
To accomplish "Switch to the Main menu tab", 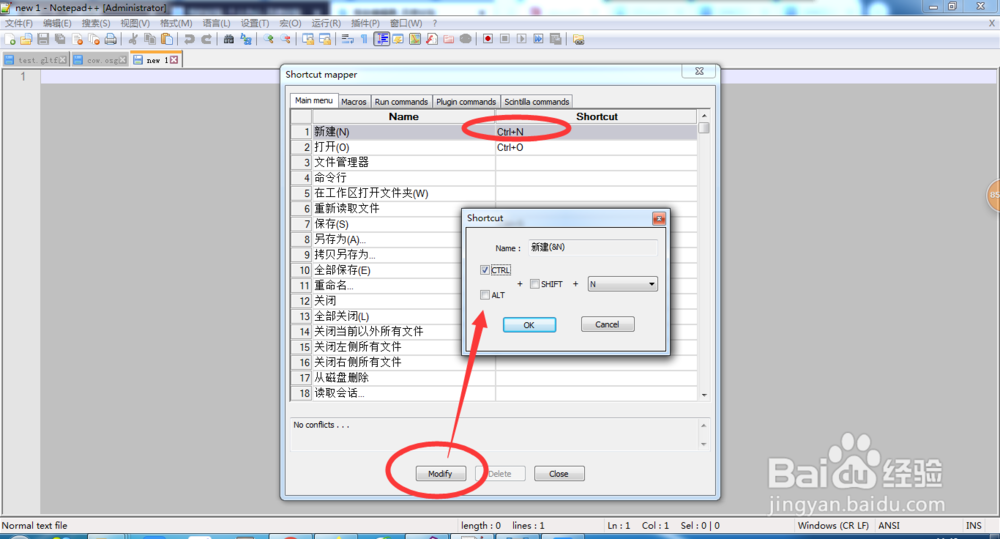I will click(313, 101).
